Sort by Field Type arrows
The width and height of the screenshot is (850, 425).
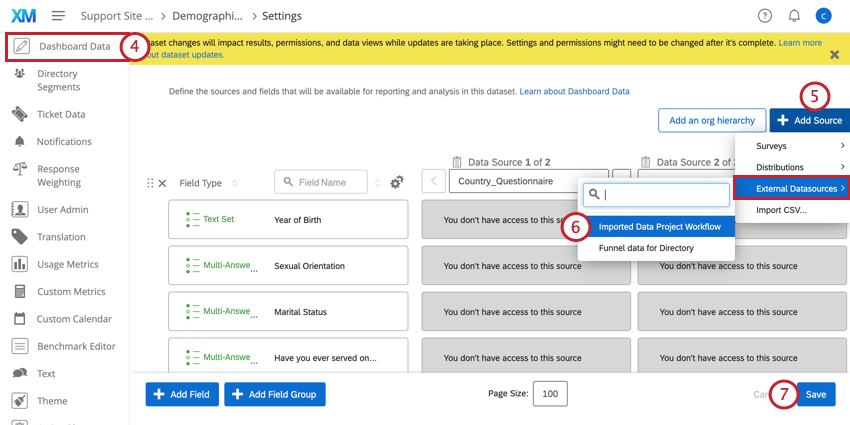pos(235,183)
